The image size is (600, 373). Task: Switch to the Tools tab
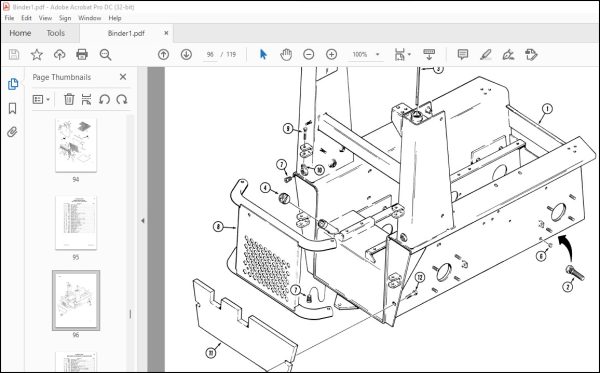[56, 33]
